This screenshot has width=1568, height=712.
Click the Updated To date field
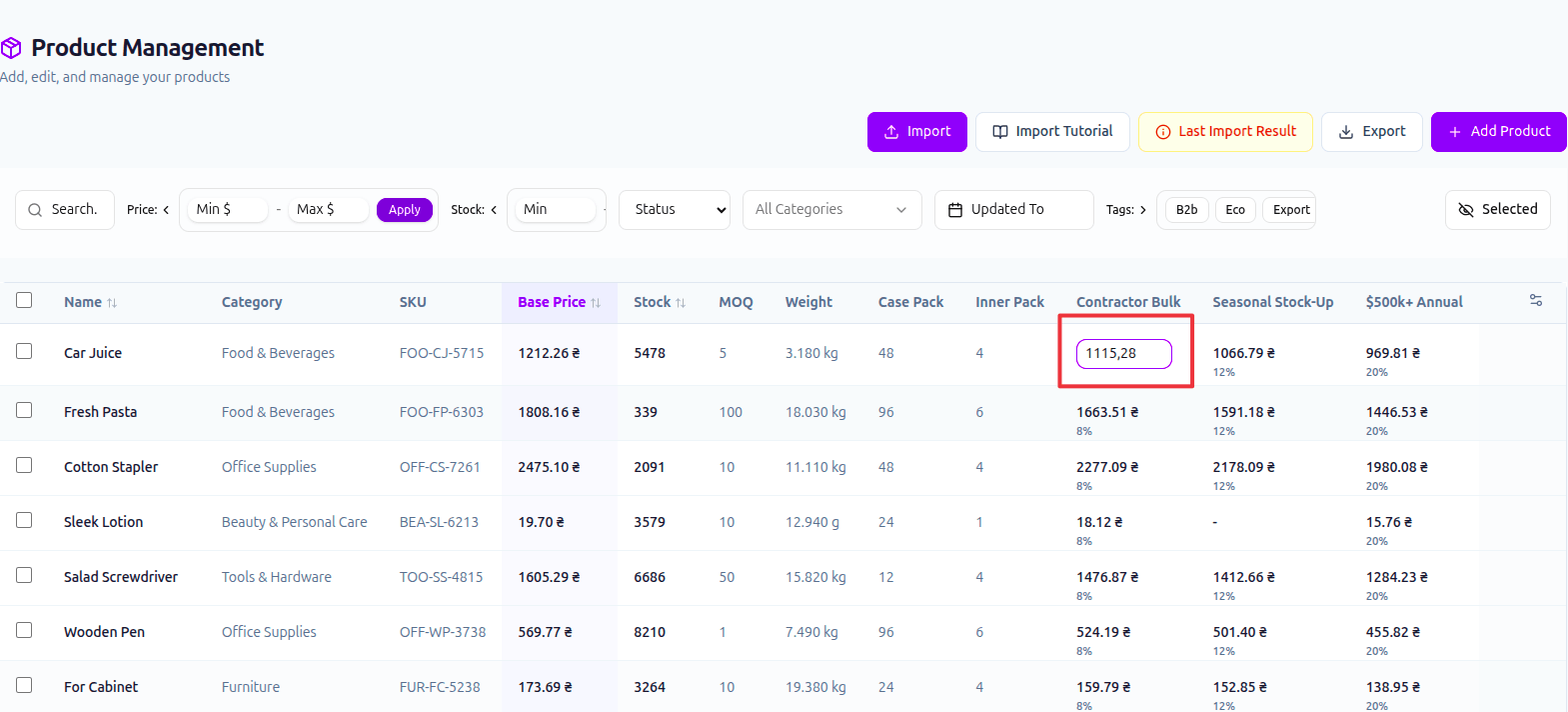point(1014,210)
